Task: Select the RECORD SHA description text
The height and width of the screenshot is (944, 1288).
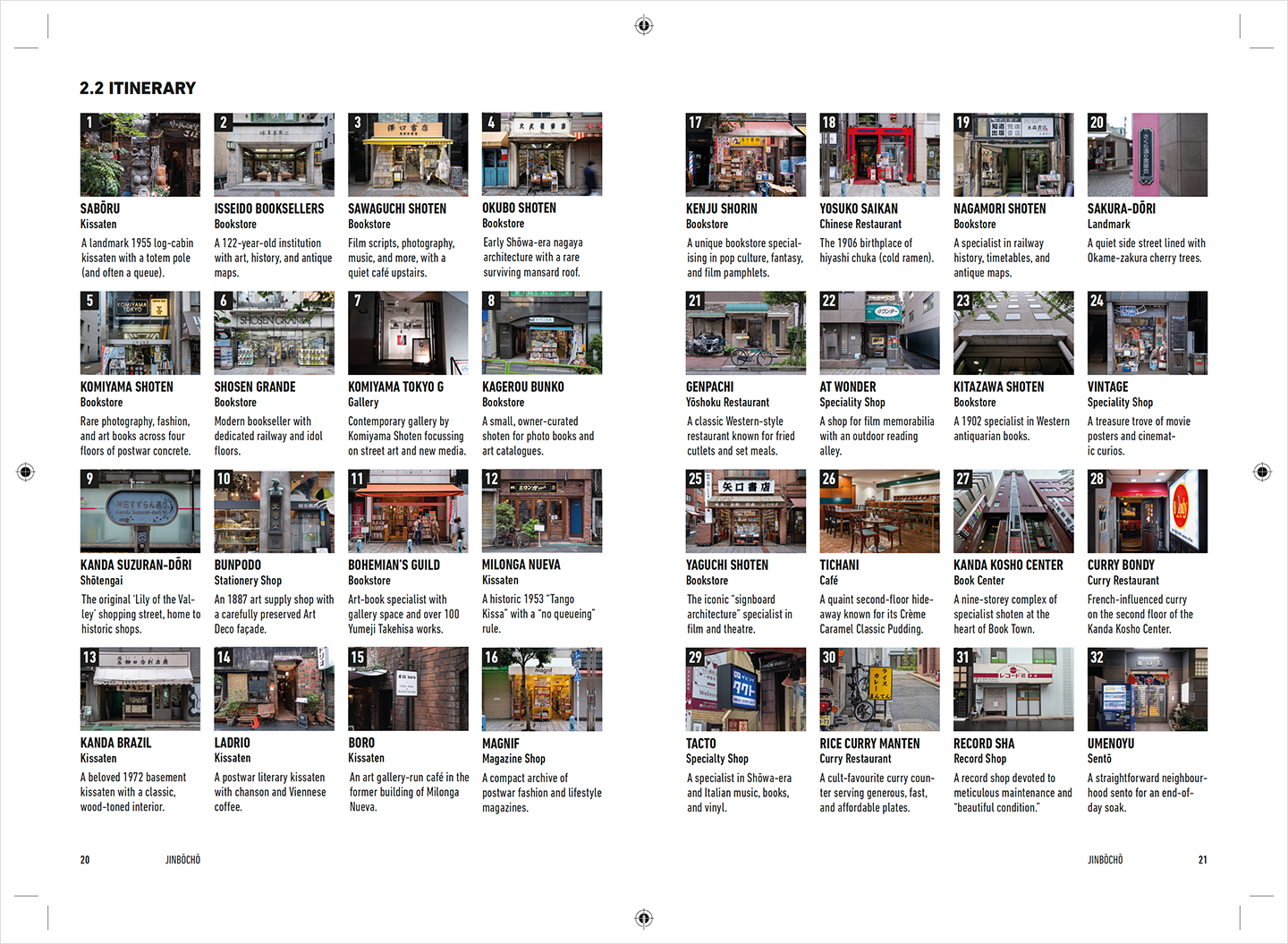Action: tap(1013, 793)
